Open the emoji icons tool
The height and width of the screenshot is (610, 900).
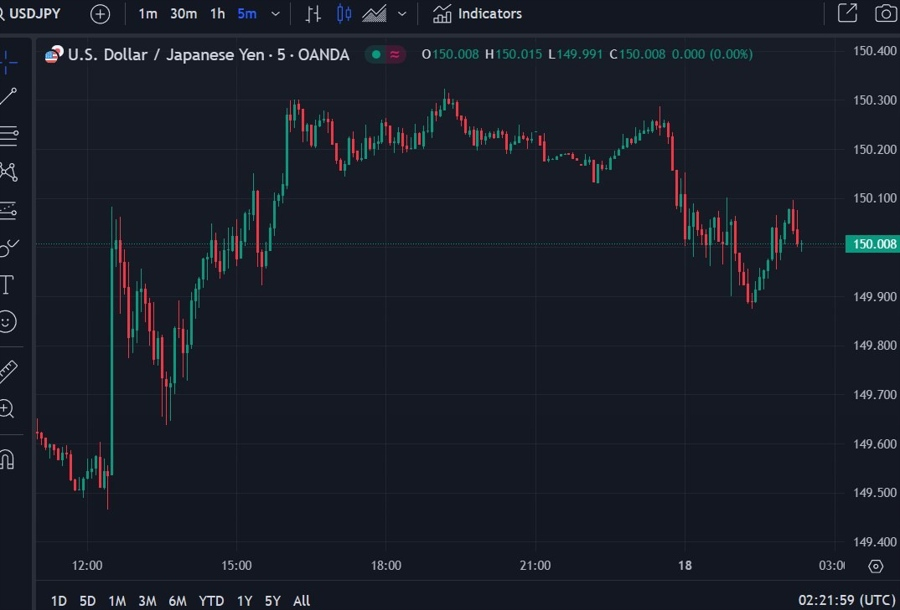pyautogui.click(x=7, y=321)
